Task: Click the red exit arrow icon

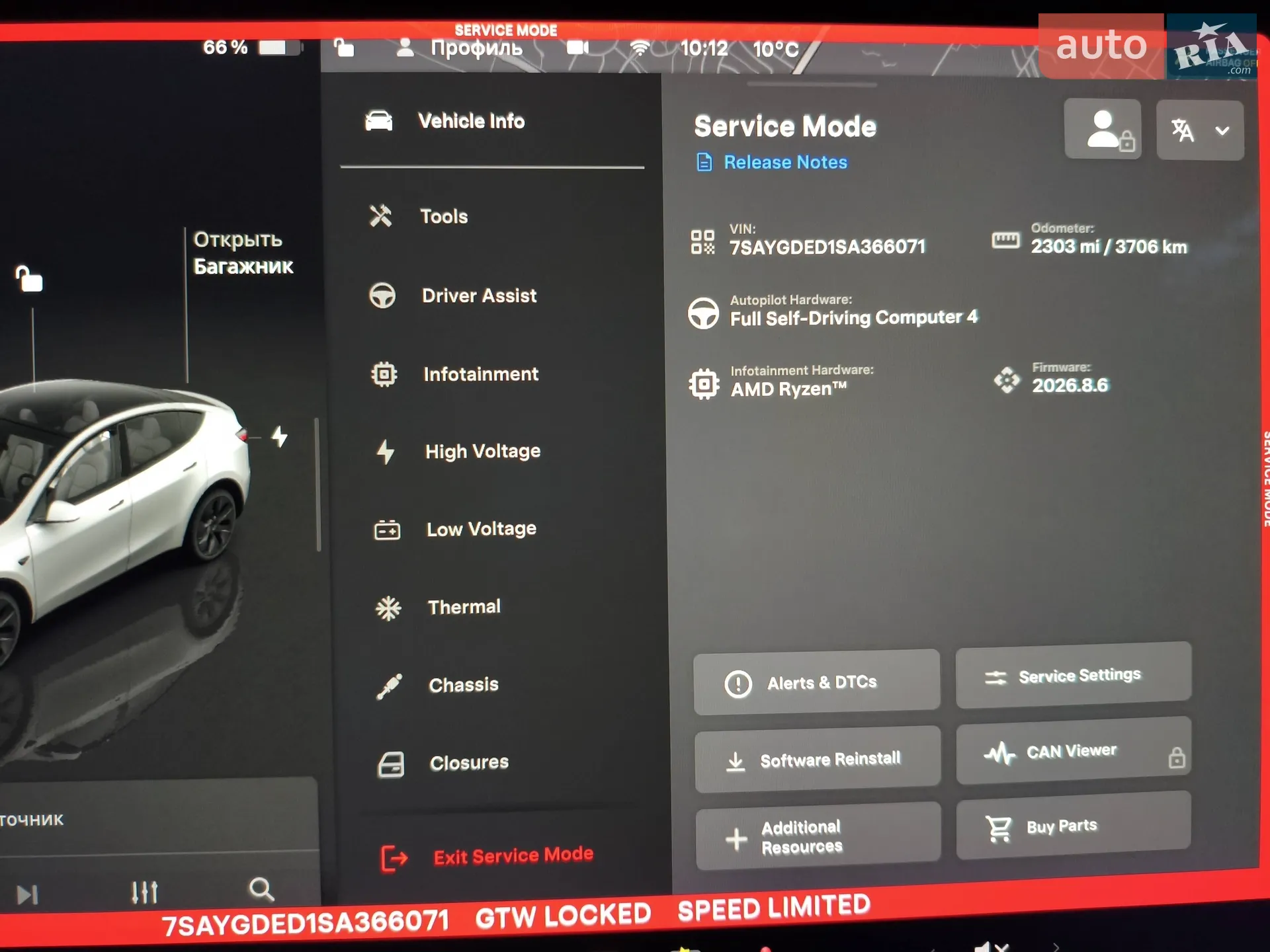Action: pos(394,859)
